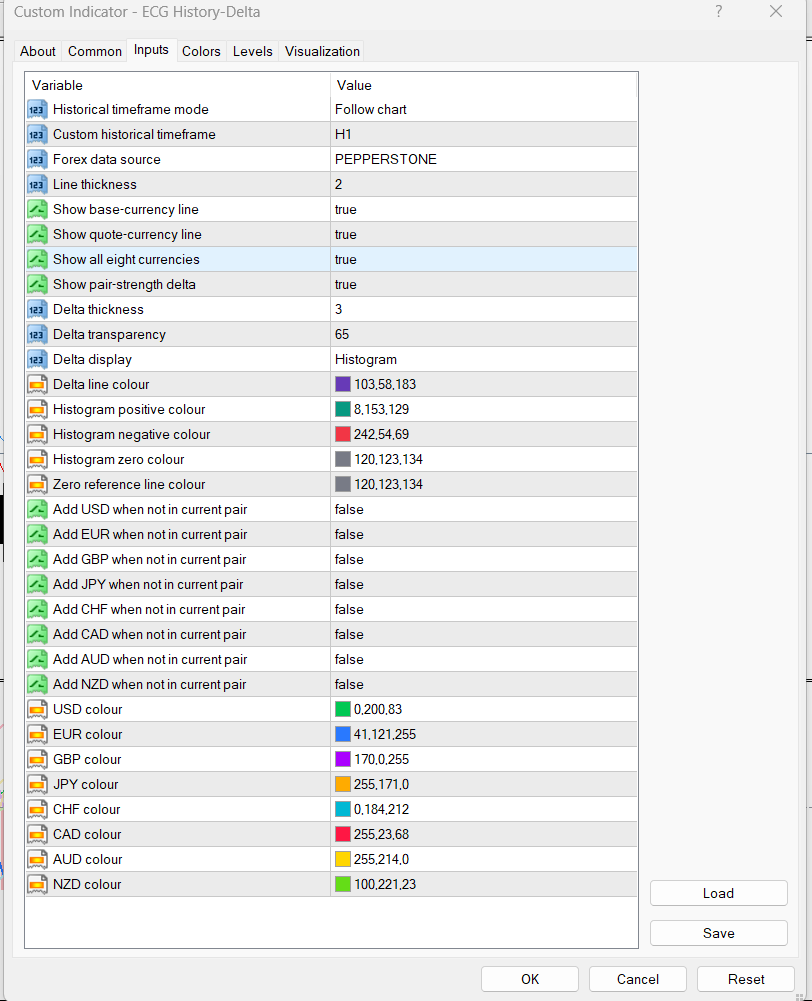
Task: Reset inputs with the Reset button
Action: 746,979
